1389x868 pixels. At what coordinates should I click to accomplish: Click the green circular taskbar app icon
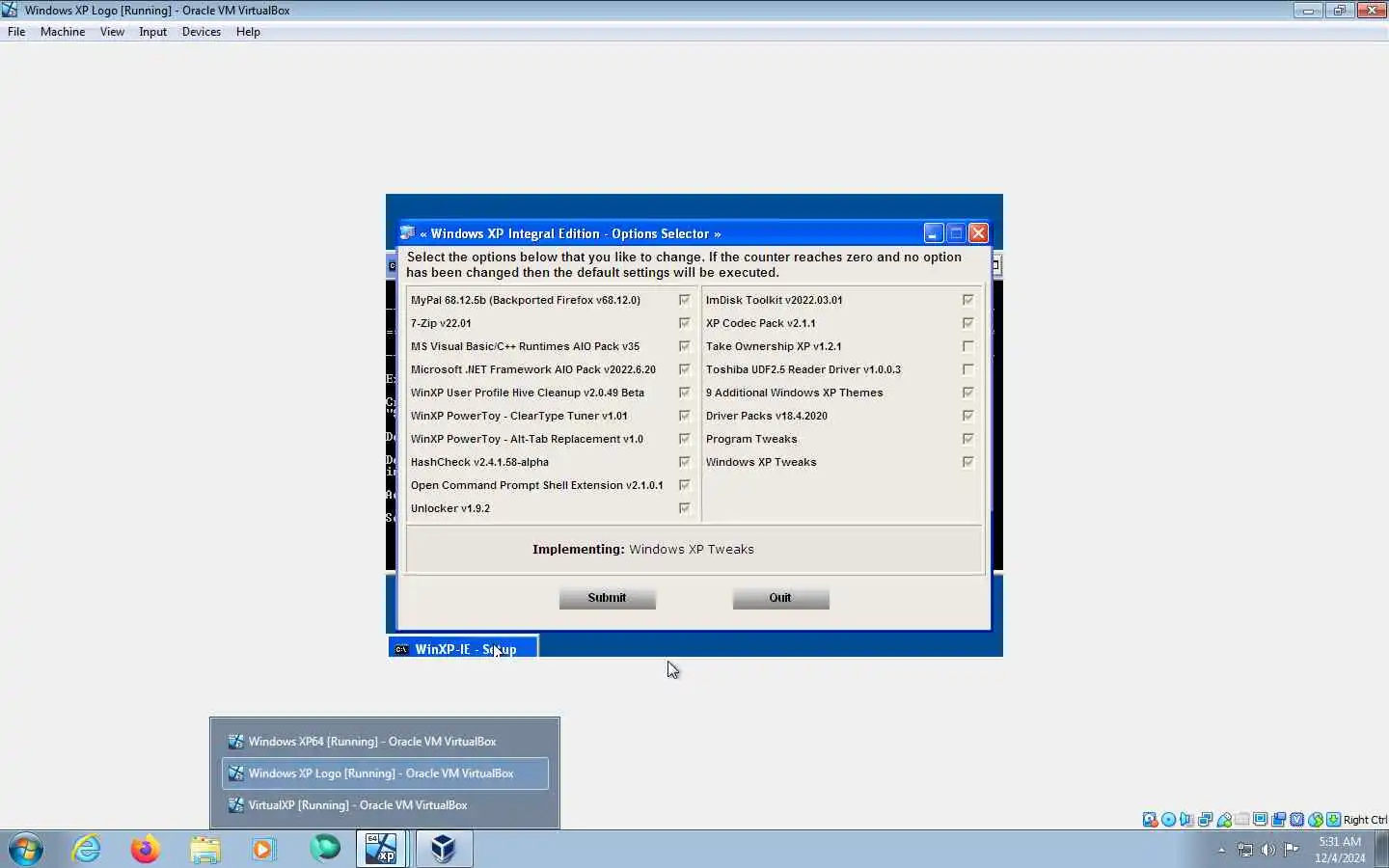click(325, 849)
